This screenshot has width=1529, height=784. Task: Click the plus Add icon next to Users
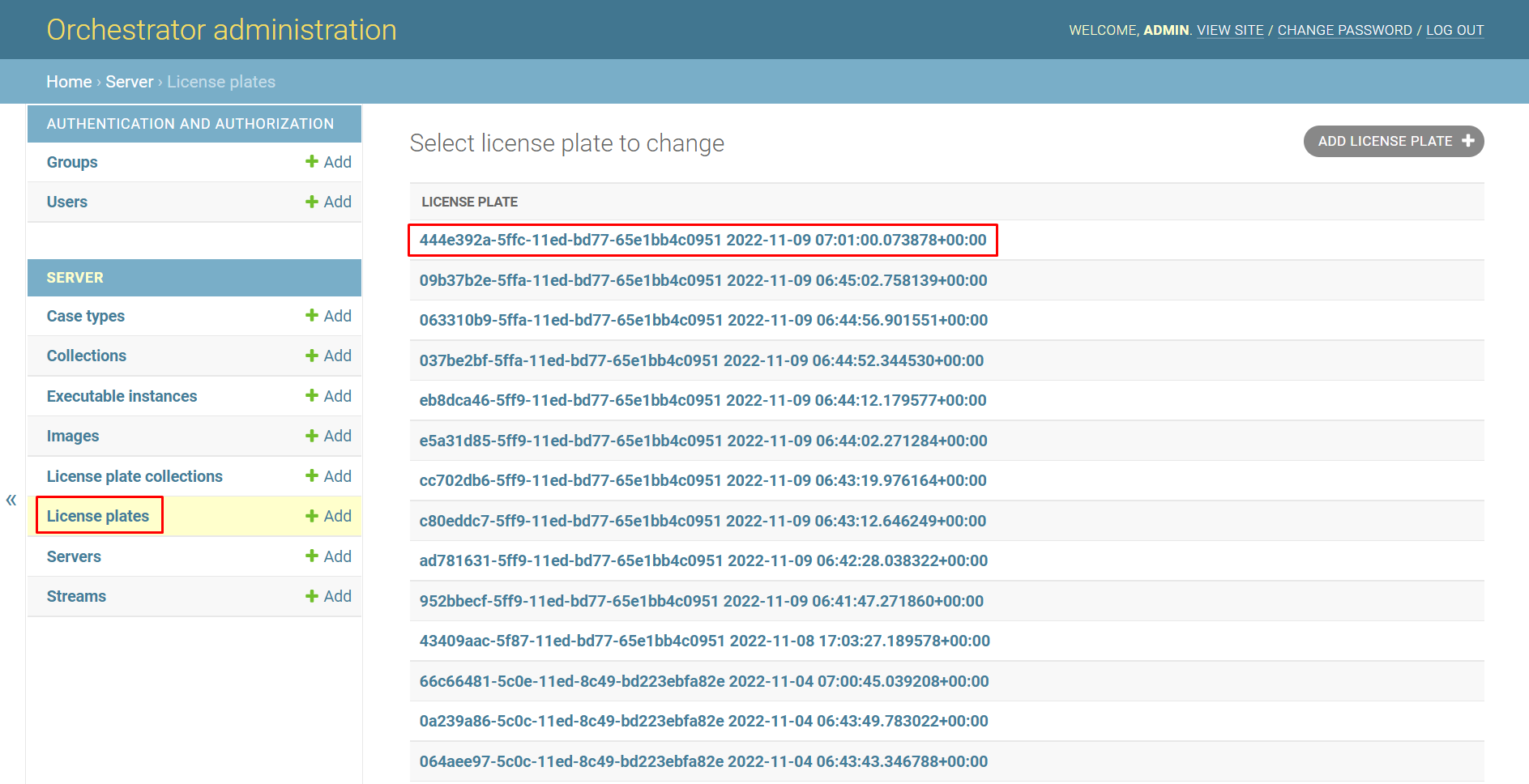pyautogui.click(x=312, y=202)
